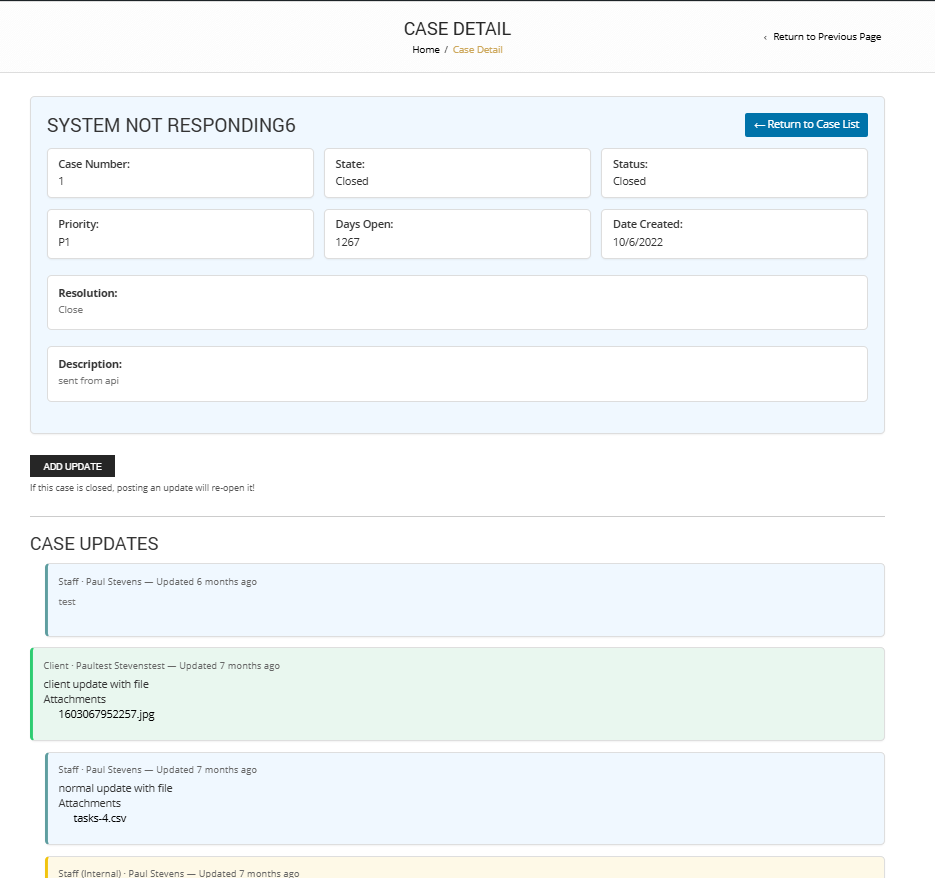Select the Date Created field

point(733,234)
